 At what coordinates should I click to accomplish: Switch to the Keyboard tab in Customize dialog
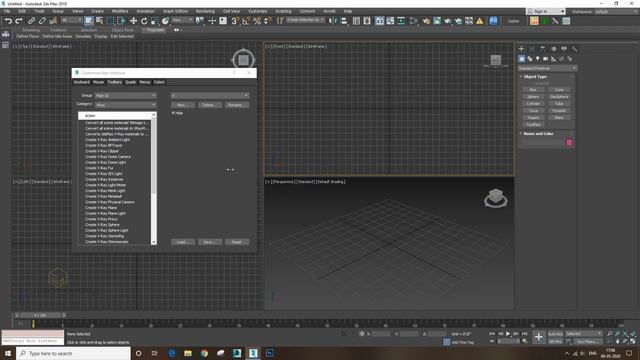(82, 82)
